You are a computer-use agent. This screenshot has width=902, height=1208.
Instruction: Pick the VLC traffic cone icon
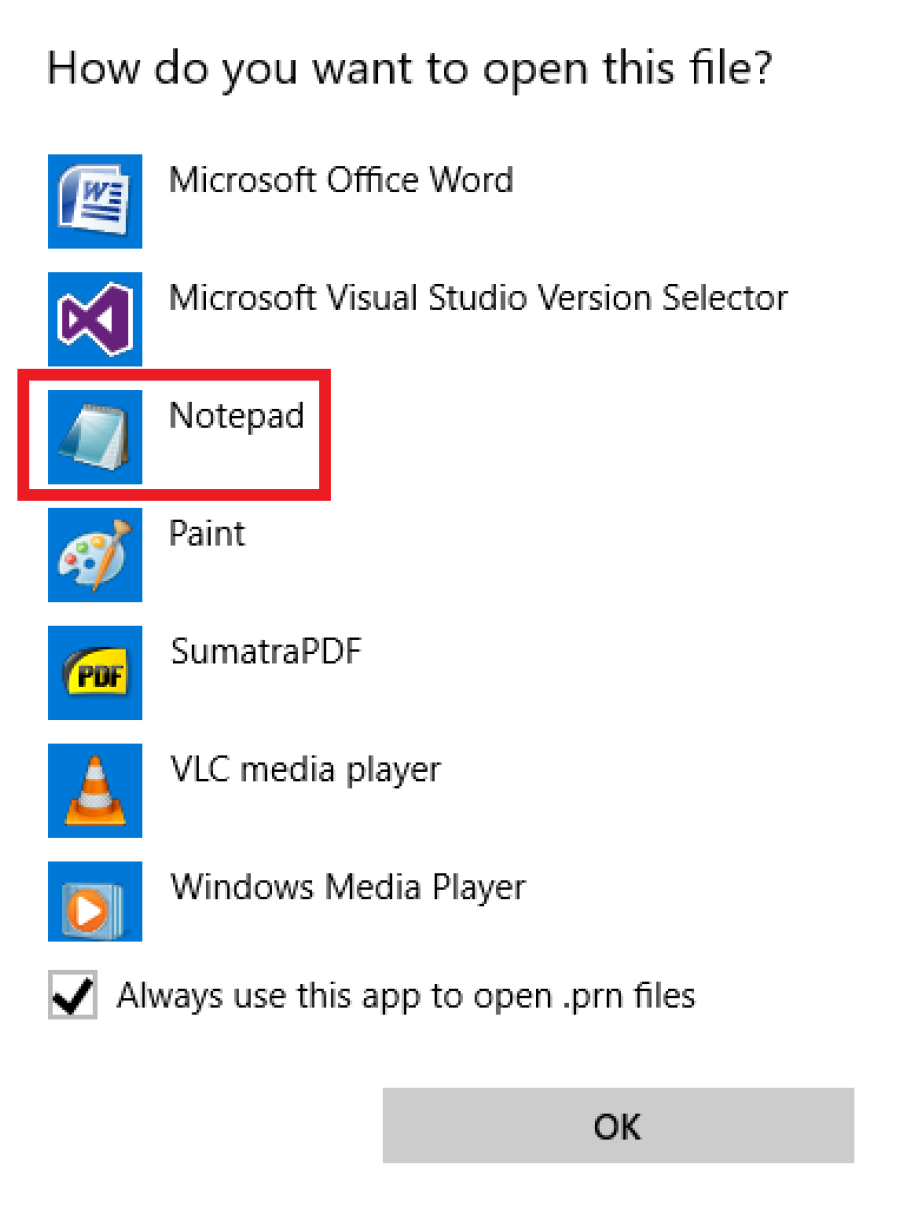[x=95, y=791]
